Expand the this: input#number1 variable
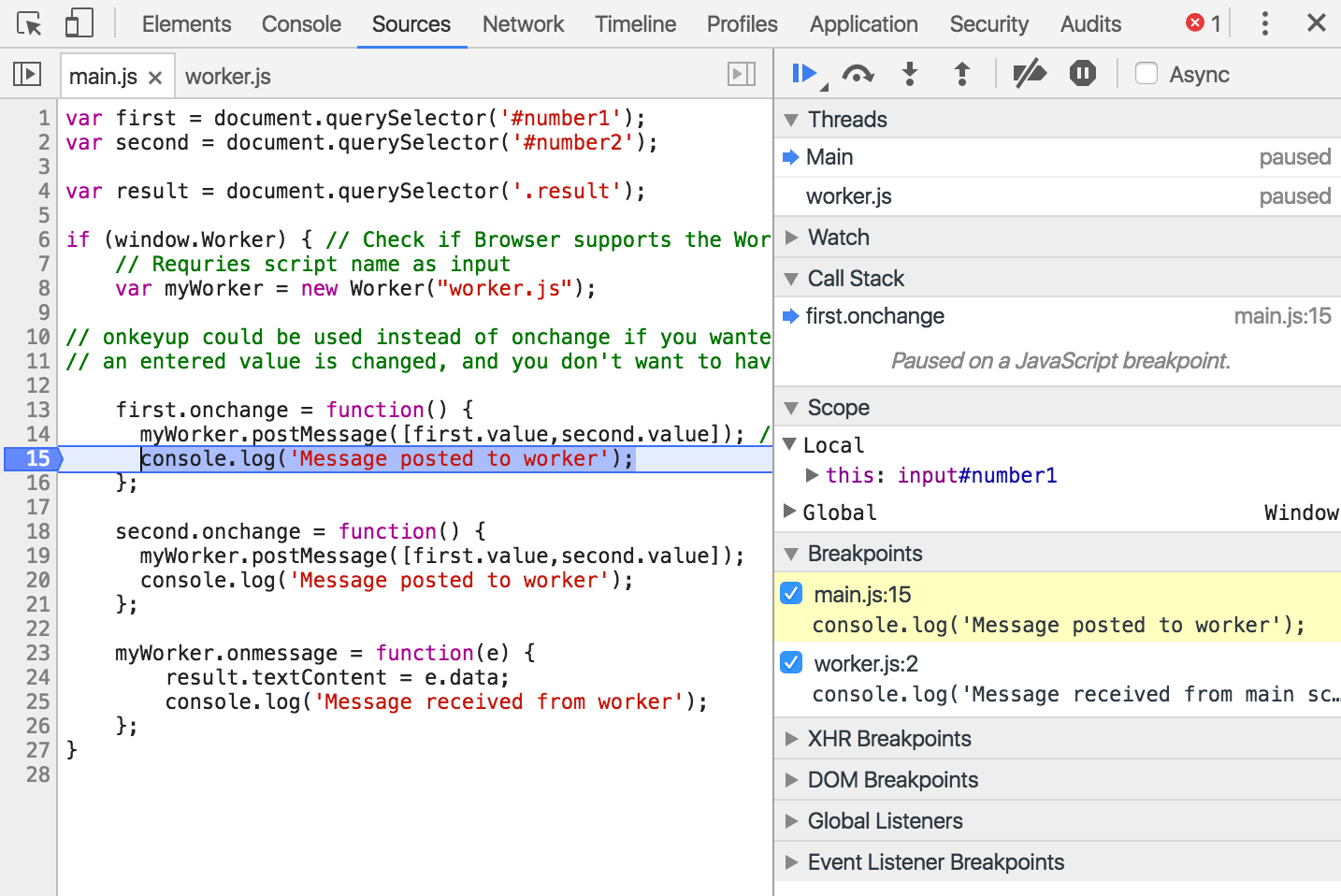 [813, 475]
